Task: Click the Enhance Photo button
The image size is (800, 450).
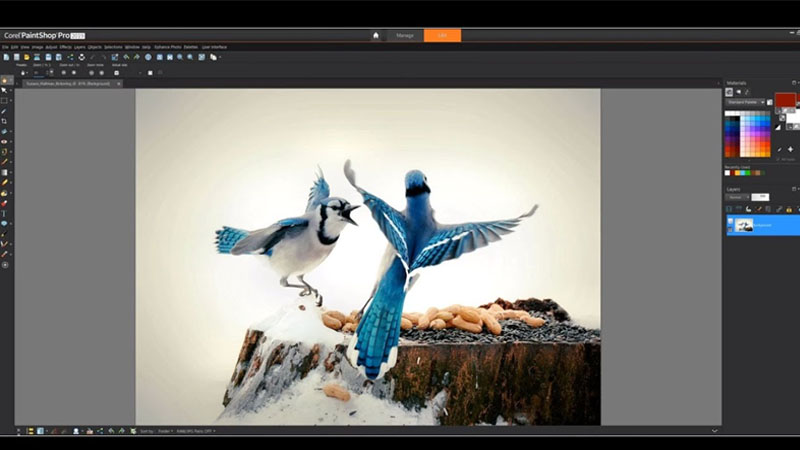Action: [x=167, y=47]
